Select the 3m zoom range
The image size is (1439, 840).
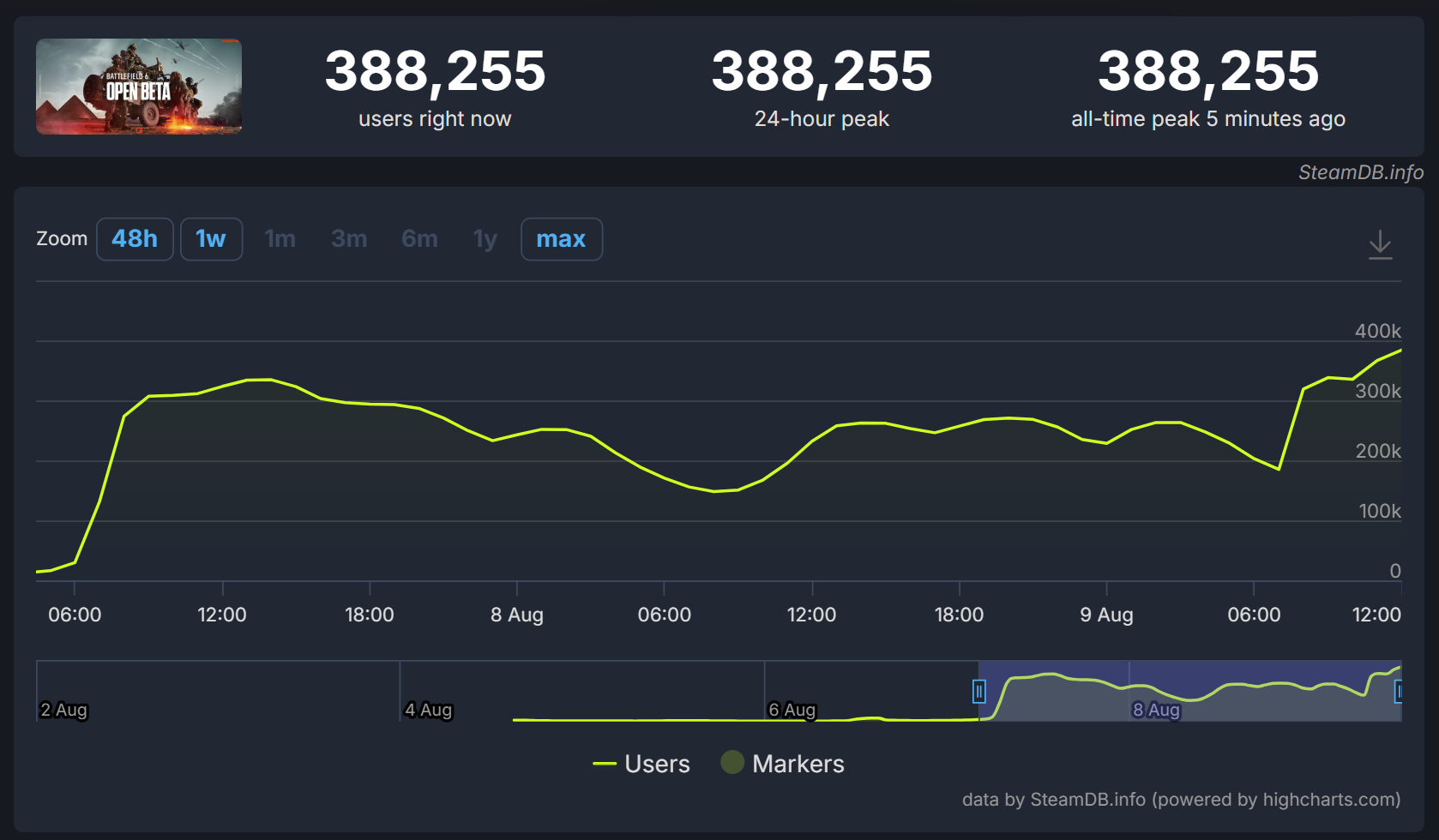(x=349, y=239)
